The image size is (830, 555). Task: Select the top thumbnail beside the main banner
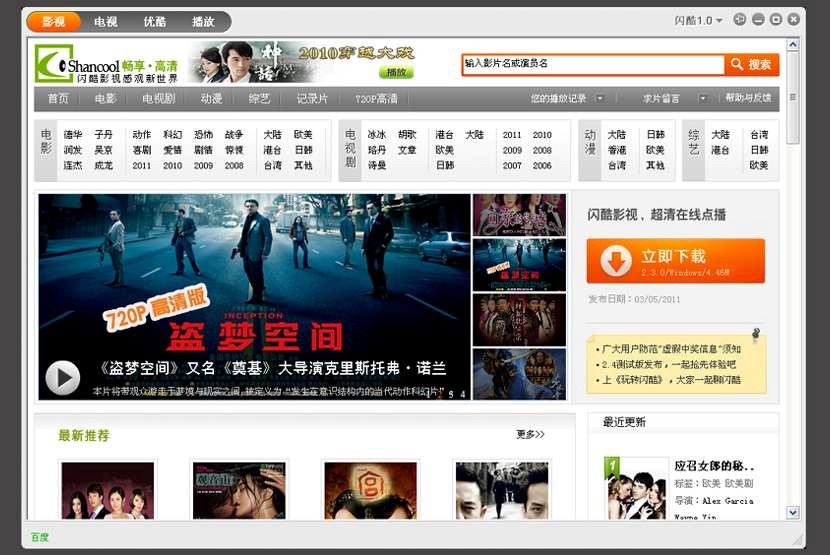tap(519, 214)
